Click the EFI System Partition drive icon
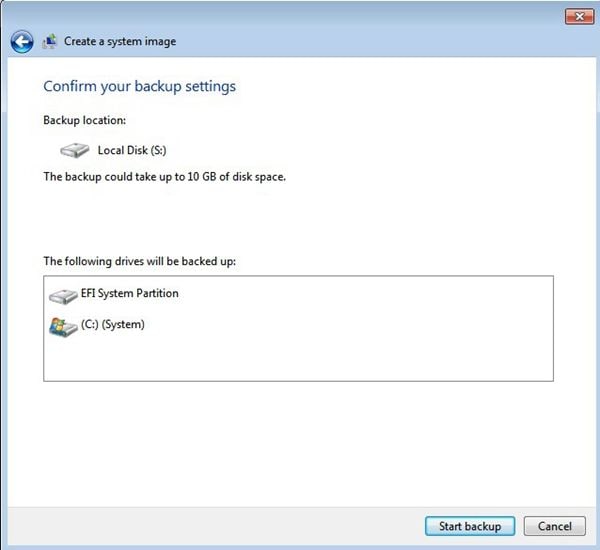600x550 pixels. (x=63, y=296)
